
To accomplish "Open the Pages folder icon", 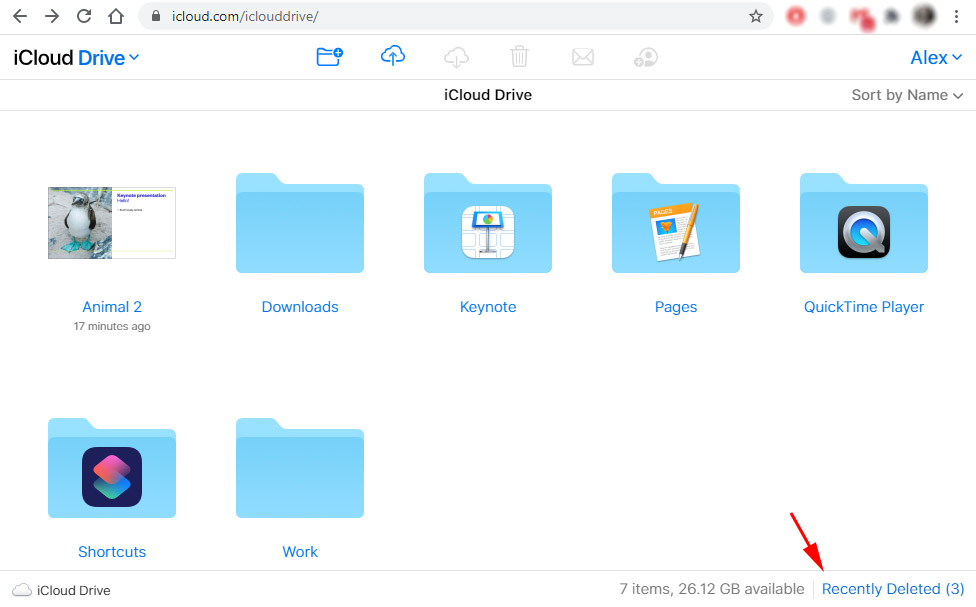I will (x=676, y=223).
